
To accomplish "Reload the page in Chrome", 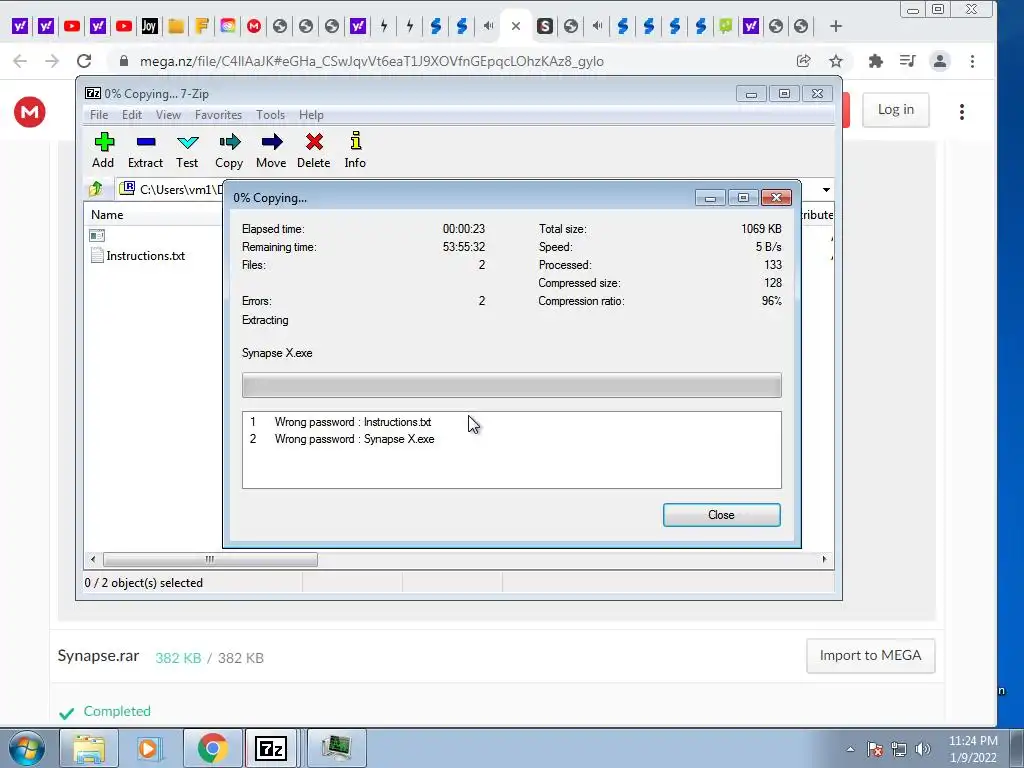I will (84, 61).
